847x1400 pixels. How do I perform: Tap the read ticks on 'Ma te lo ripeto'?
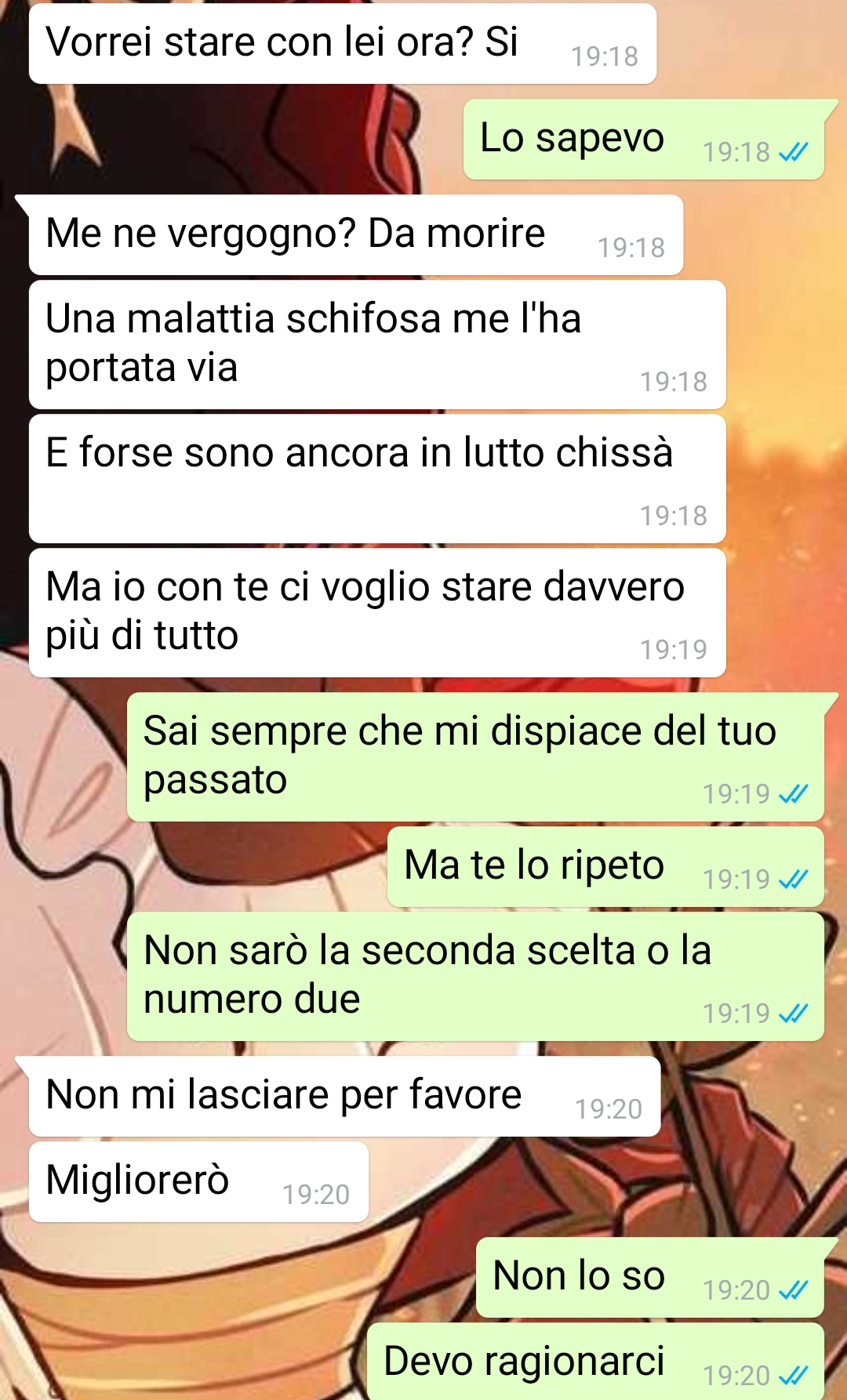pyautogui.click(x=793, y=879)
